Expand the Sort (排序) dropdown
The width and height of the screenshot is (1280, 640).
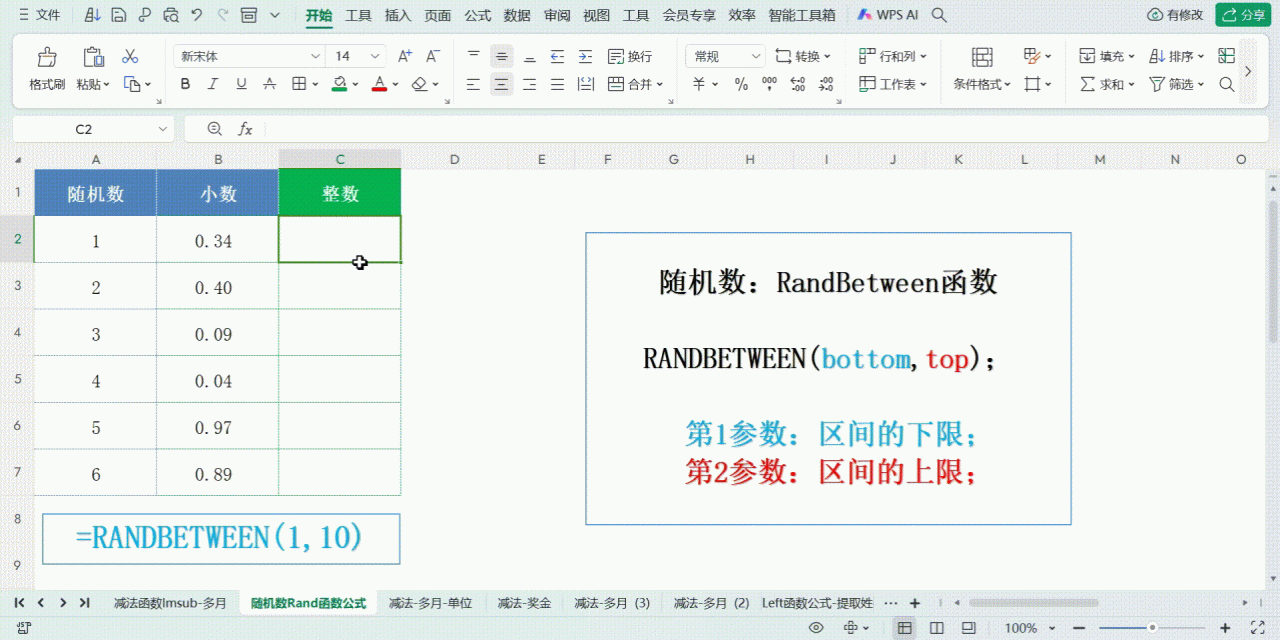pyautogui.click(x=1200, y=57)
